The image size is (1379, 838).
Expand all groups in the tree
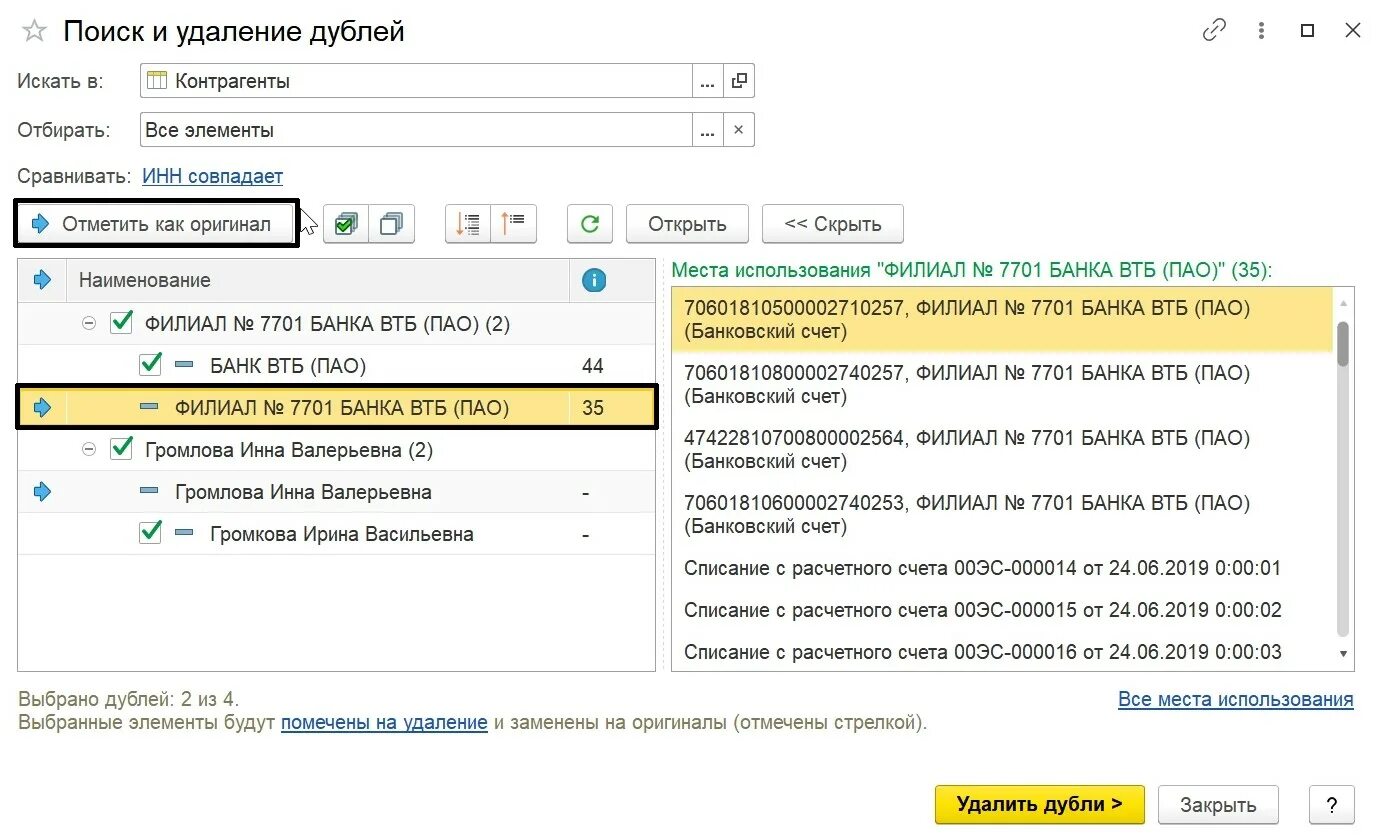coord(468,224)
